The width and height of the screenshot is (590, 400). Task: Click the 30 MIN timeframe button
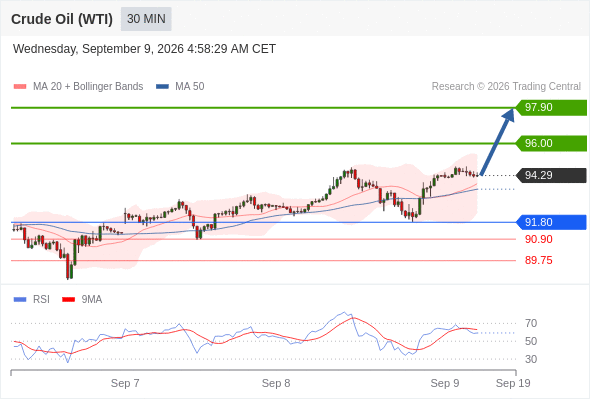click(146, 19)
